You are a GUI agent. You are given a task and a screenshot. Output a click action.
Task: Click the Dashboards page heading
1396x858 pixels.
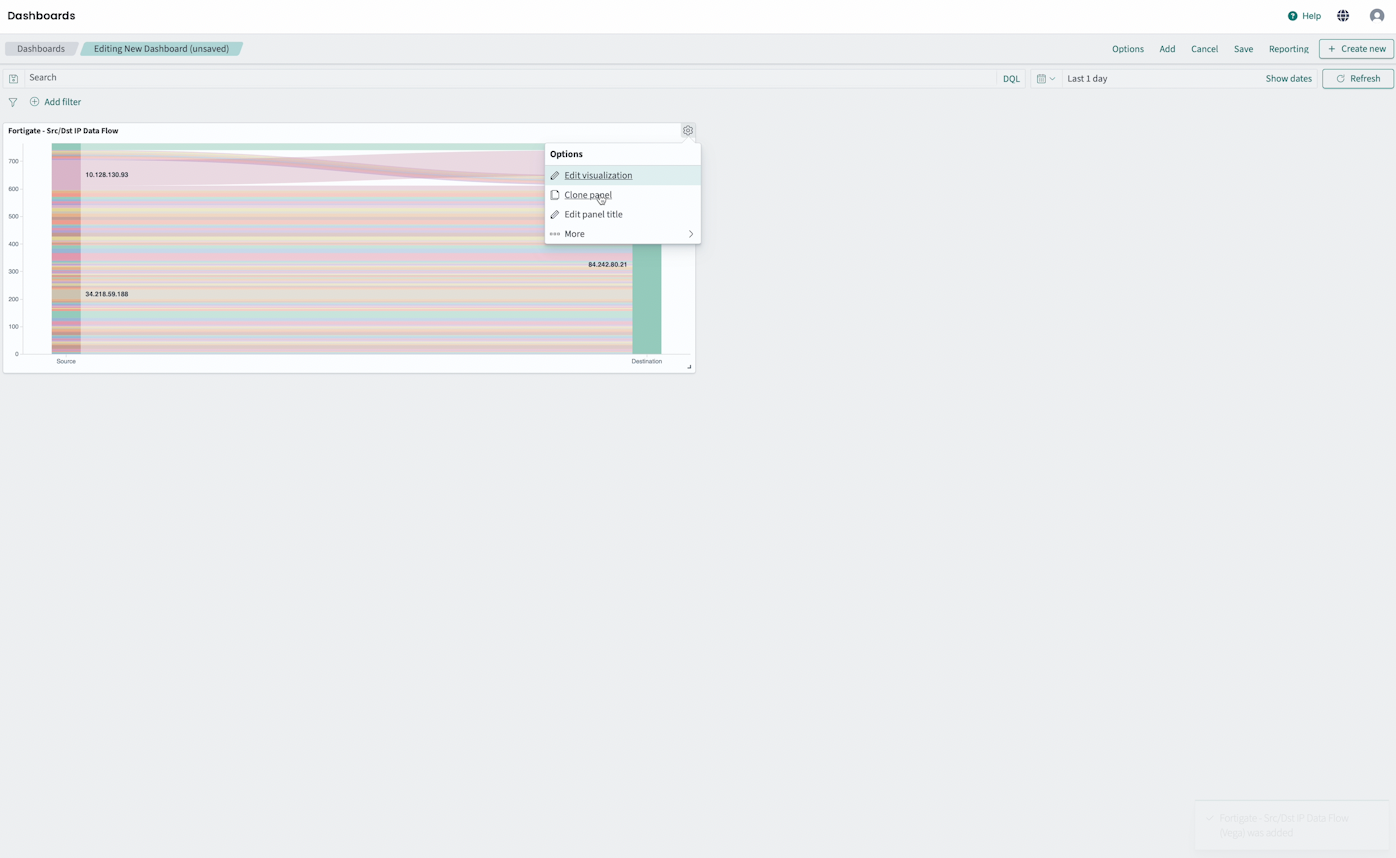click(41, 16)
